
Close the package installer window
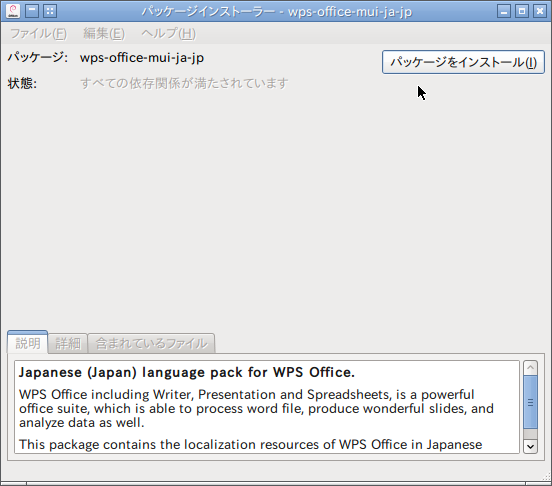[540, 11]
